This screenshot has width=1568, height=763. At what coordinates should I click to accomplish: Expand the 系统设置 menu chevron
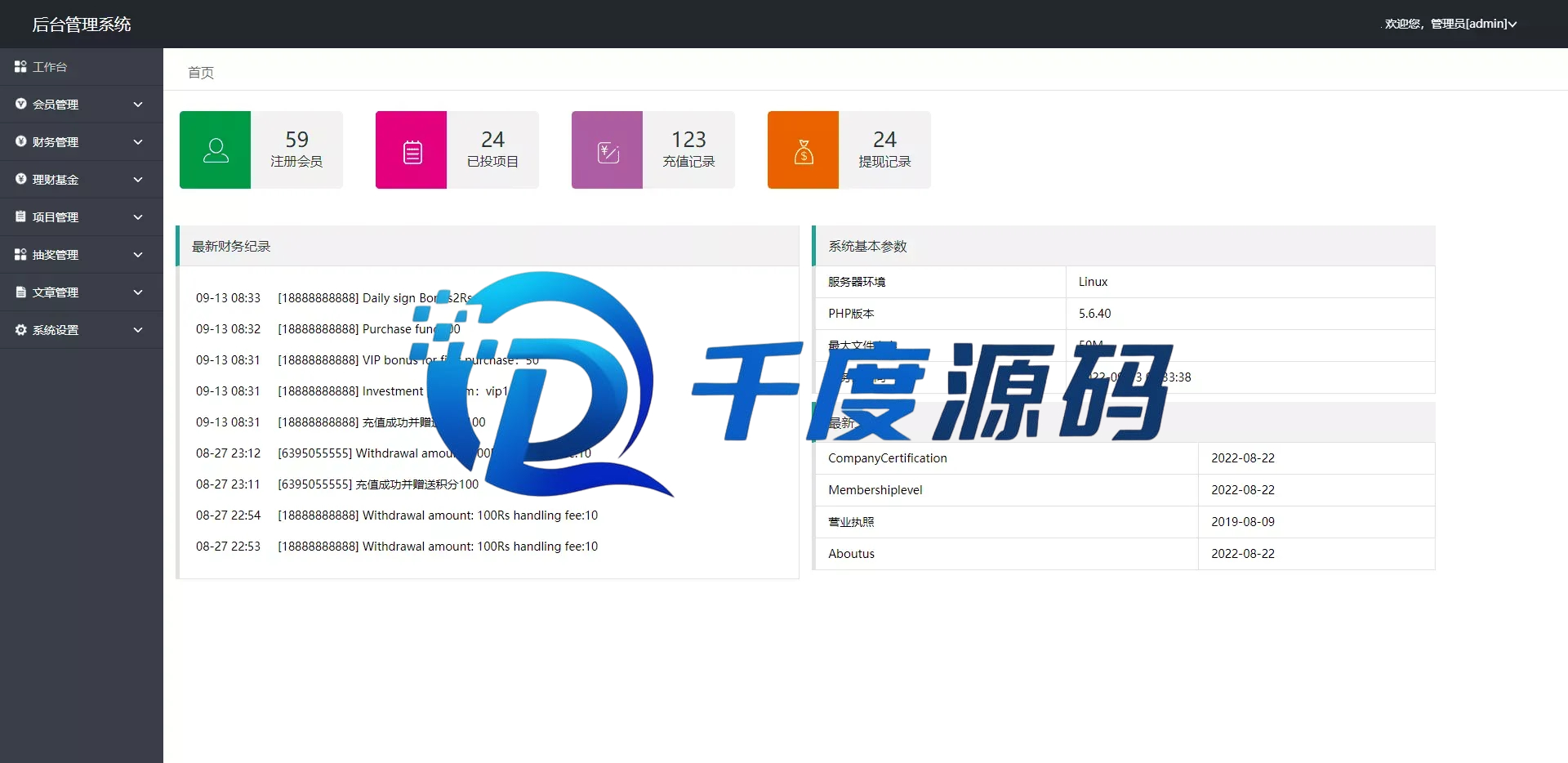click(138, 330)
